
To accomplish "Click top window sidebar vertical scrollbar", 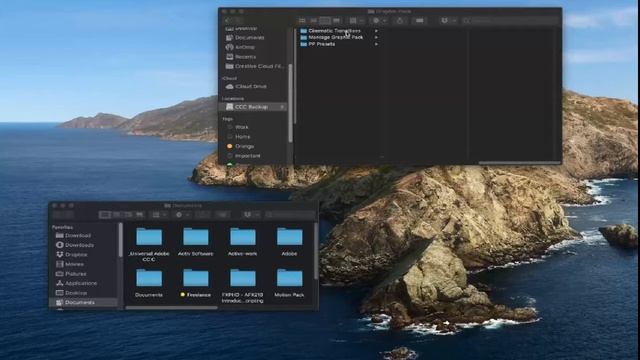I will point(291,103).
